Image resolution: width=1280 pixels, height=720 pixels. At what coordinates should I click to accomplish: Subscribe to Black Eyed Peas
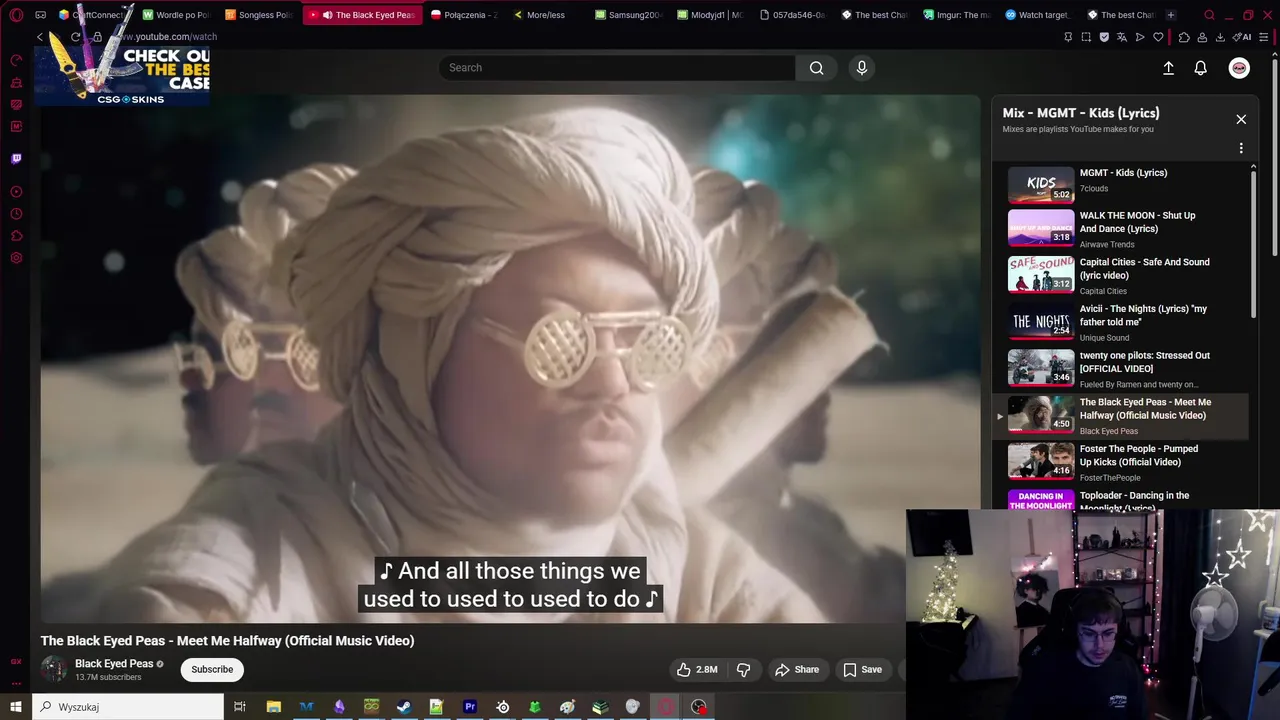212,670
